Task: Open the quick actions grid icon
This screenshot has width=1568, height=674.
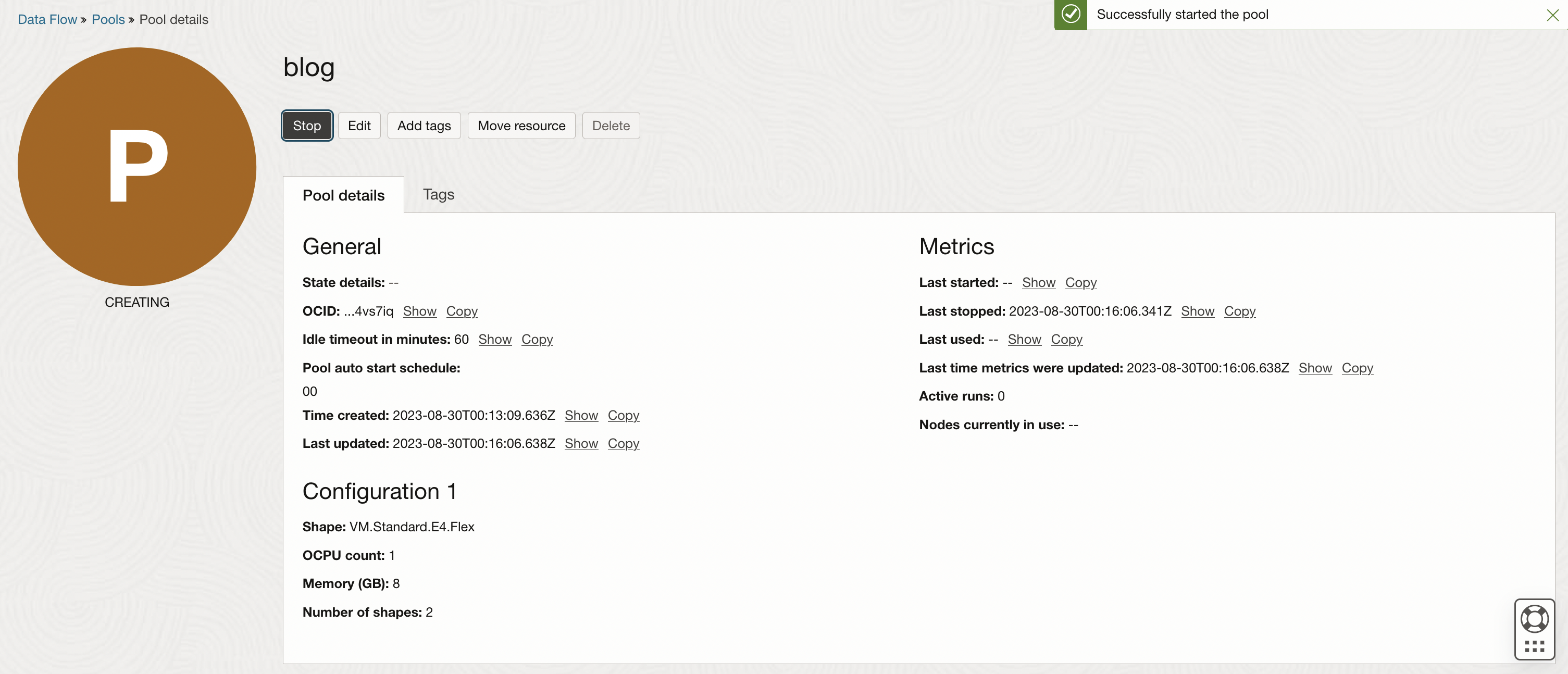Action: pyautogui.click(x=1535, y=647)
